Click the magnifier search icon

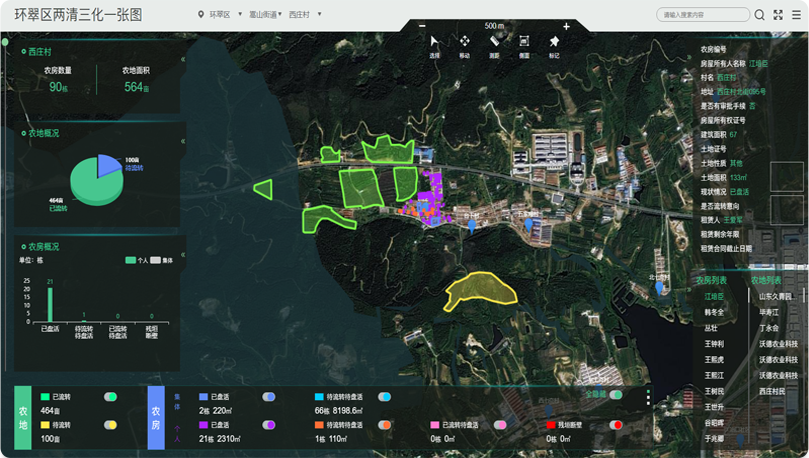coord(760,15)
